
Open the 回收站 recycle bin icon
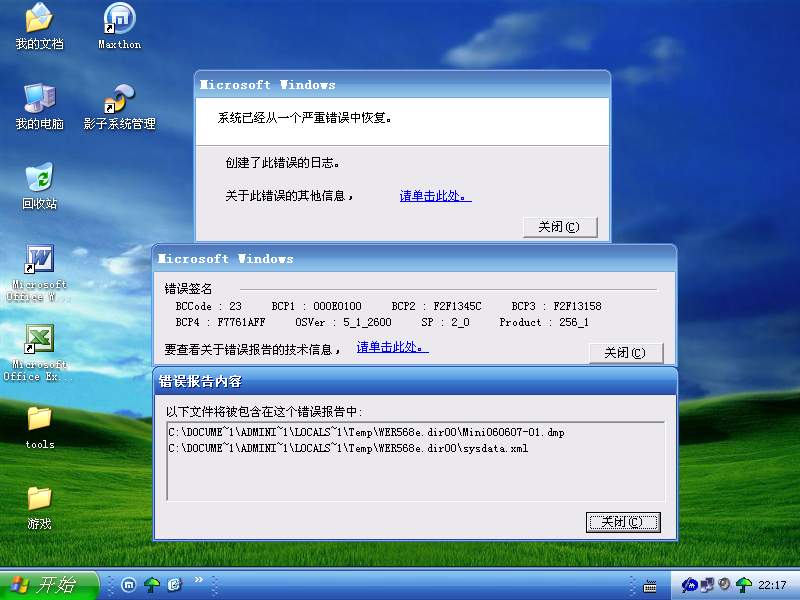coord(39,186)
